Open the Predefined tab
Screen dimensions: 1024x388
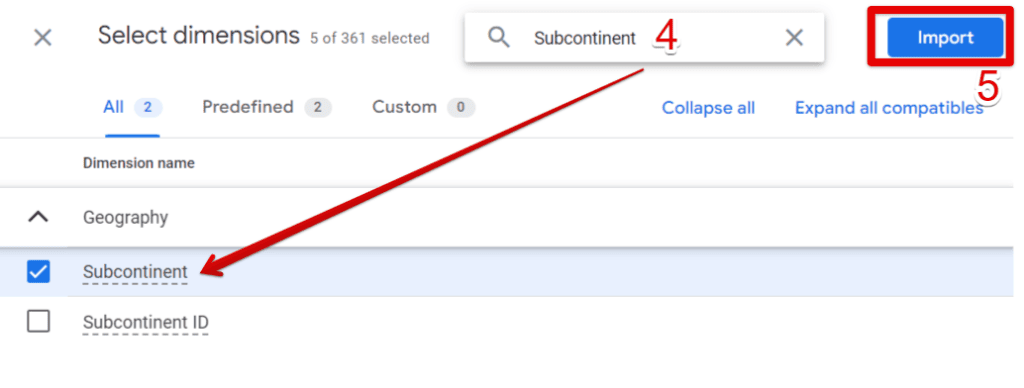click(x=267, y=107)
